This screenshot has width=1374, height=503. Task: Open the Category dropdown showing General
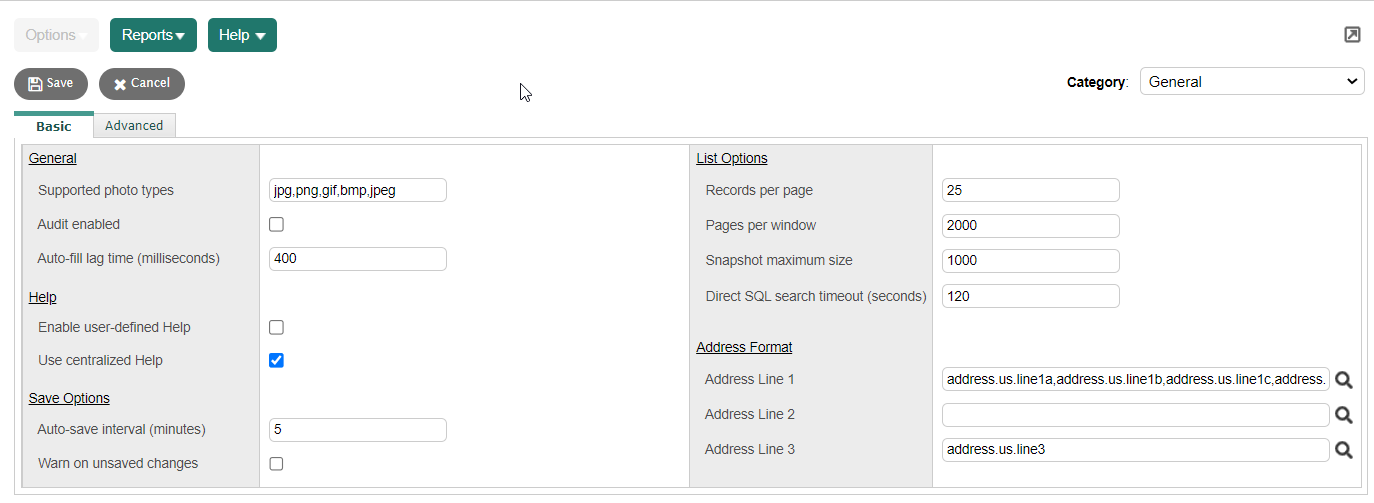(x=1251, y=82)
